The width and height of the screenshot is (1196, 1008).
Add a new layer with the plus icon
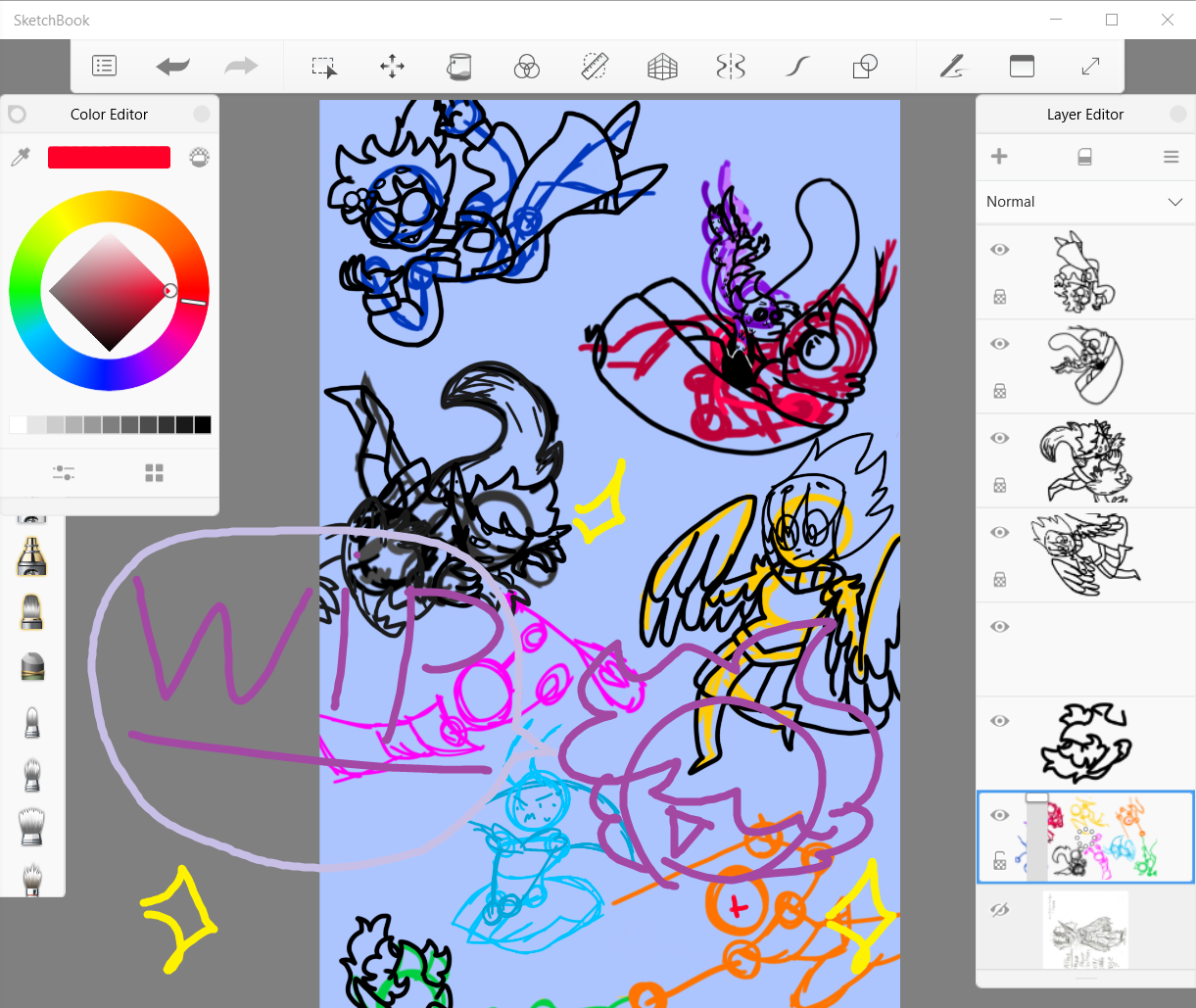pyautogui.click(x=999, y=157)
